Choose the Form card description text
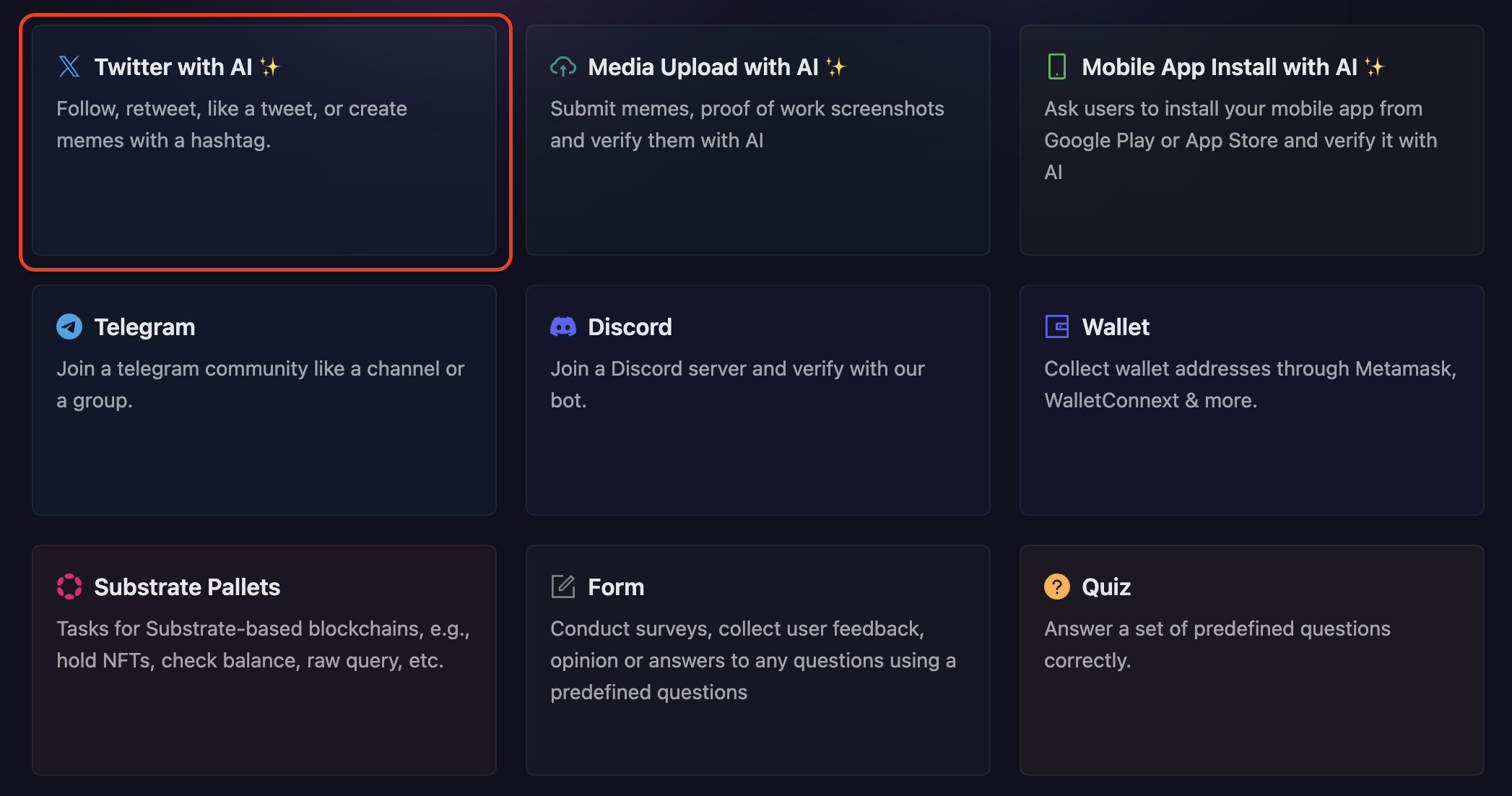The image size is (1512, 796). [x=752, y=660]
